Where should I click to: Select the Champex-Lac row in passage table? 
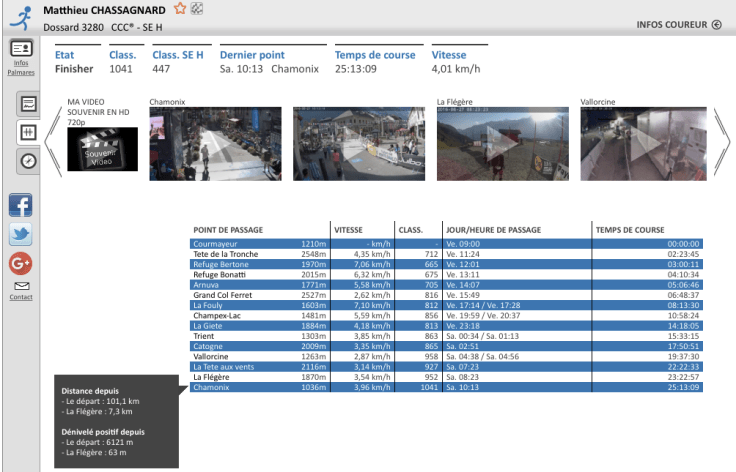pos(446,316)
